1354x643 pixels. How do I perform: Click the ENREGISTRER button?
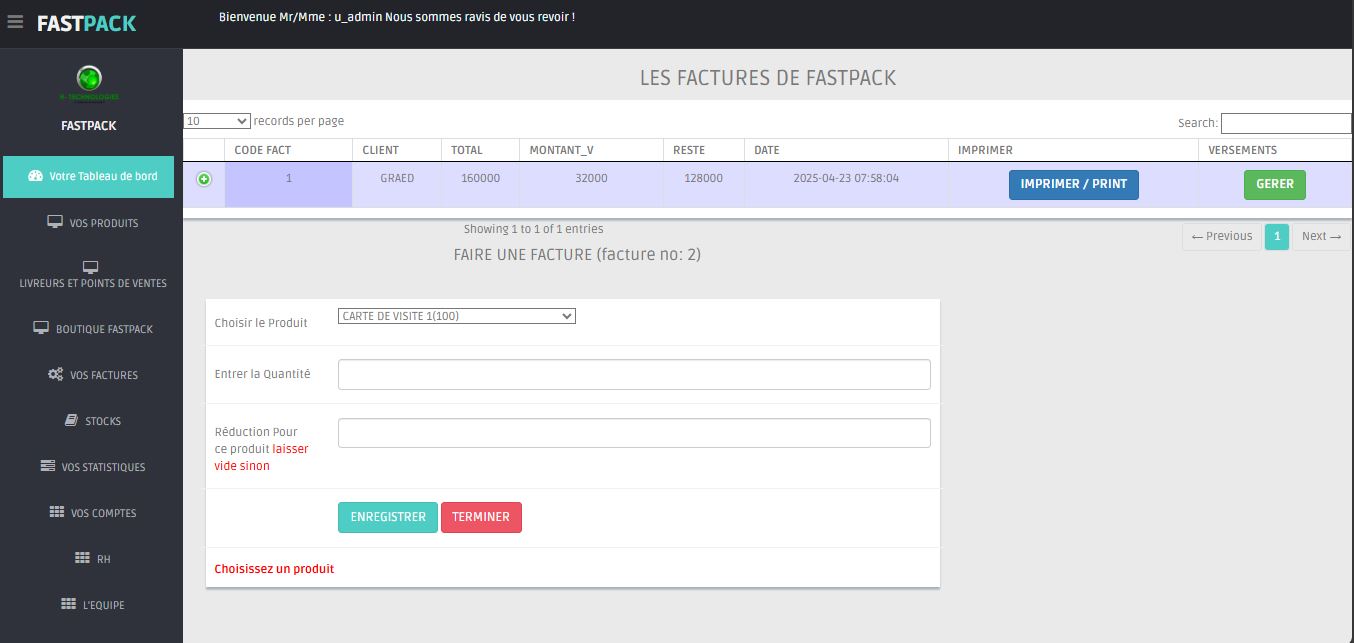[x=388, y=517]
